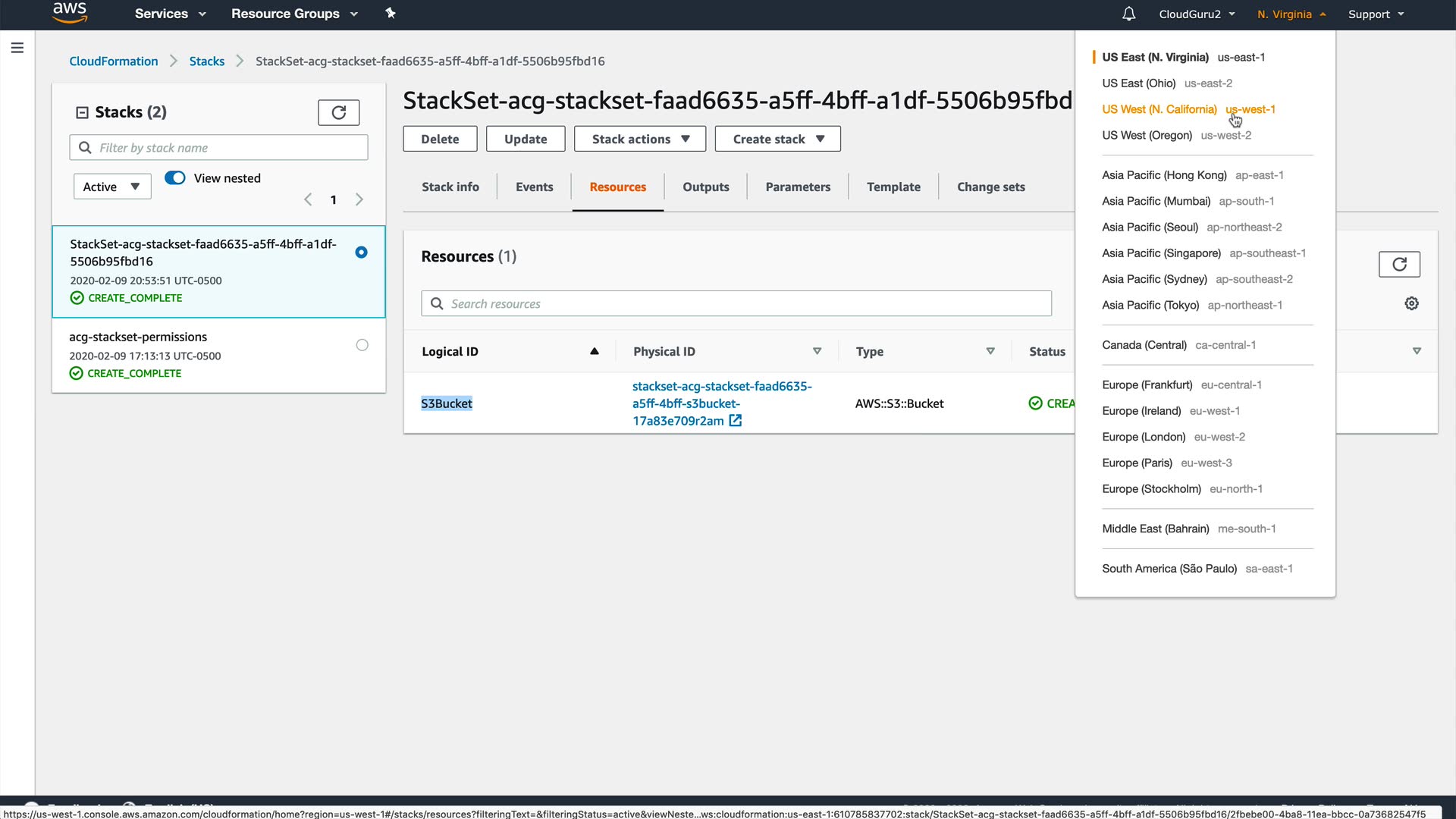This screenshot has width=1456, height=819.
Task: Refresh the Stacks list panel
Action: tap(338, 112)
